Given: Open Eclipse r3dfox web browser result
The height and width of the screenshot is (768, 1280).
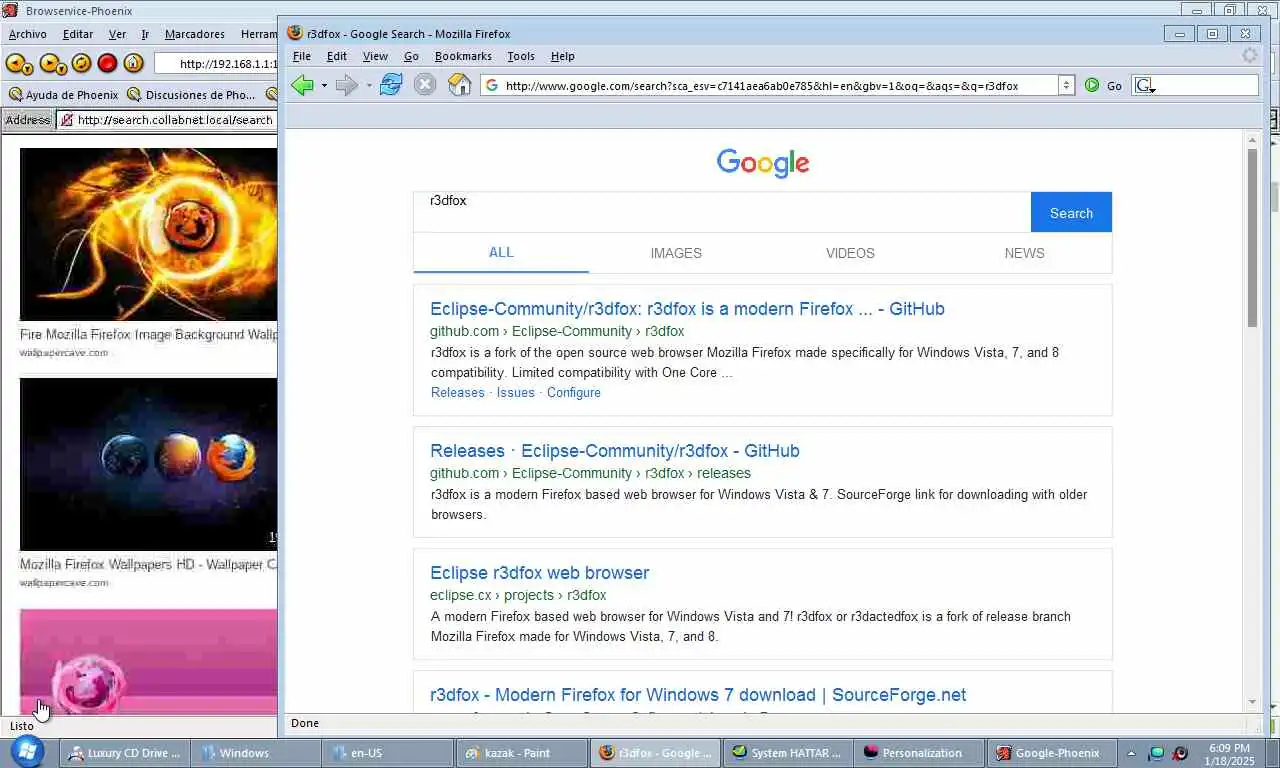Looking at the screenshot, I should click(540, 573).
